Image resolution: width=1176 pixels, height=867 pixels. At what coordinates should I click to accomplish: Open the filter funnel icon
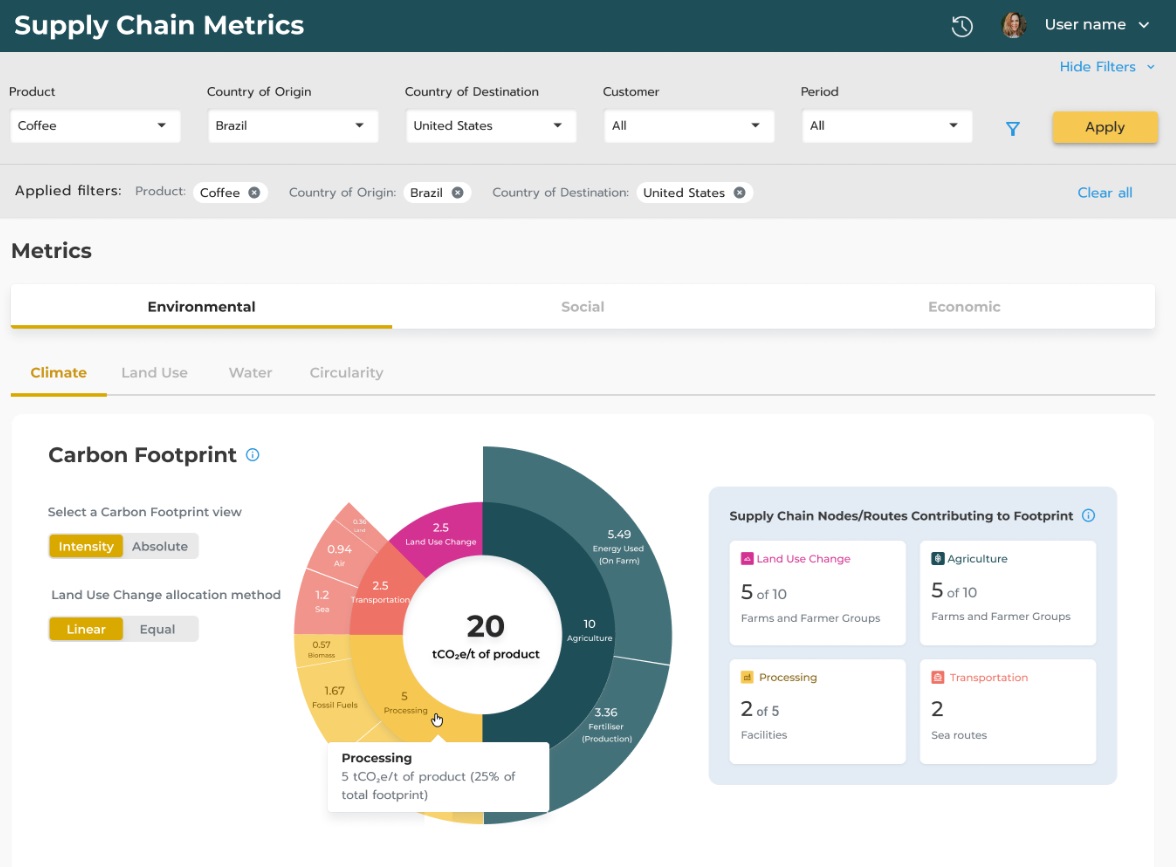pyautogui.click(x=1012, y=128)
